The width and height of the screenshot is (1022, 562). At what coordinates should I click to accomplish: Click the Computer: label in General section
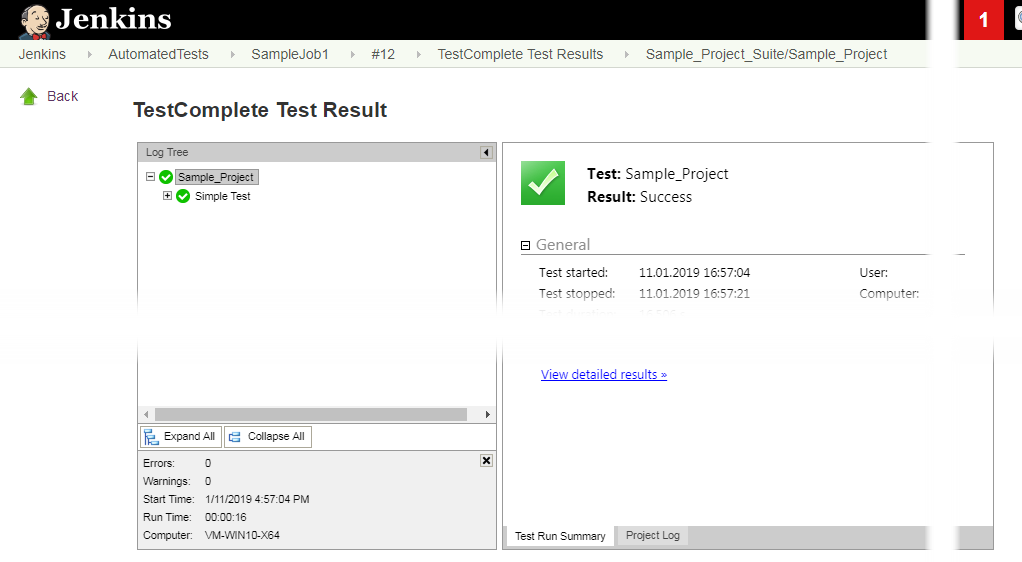[x=889, y=293]
